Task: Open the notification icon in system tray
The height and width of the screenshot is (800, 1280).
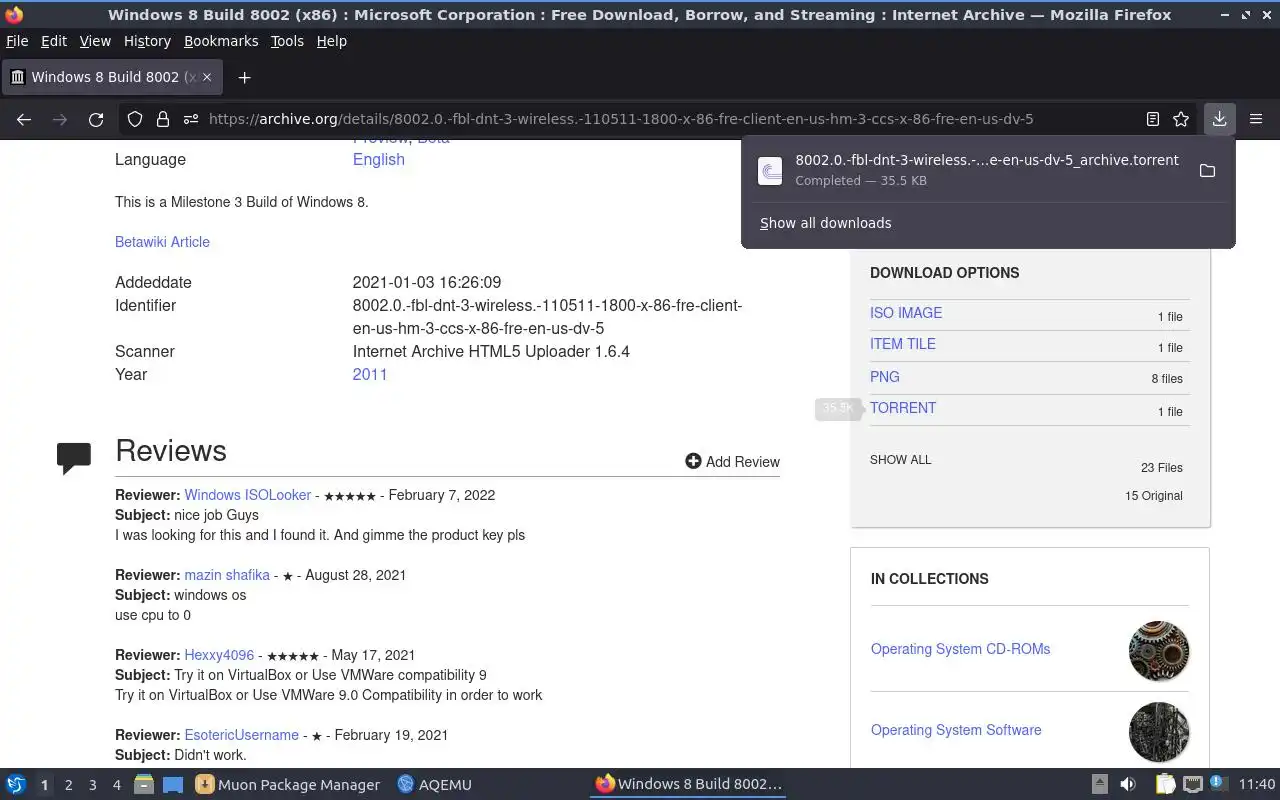Action: tap(1218, 783)
